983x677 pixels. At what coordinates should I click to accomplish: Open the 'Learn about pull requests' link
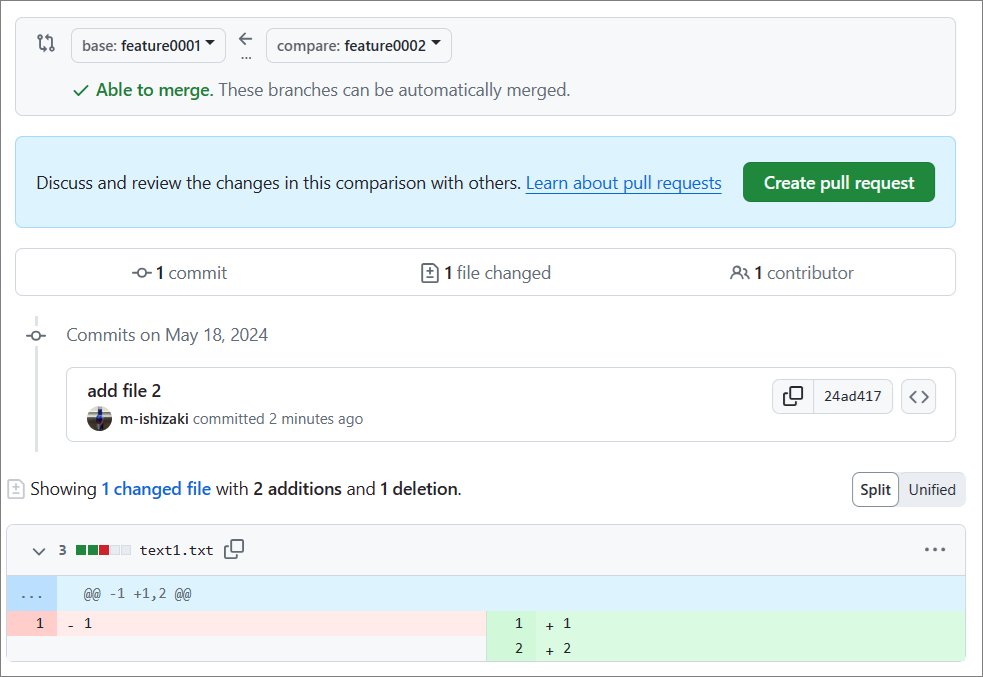pyautogui.click(x=623, y=182)
